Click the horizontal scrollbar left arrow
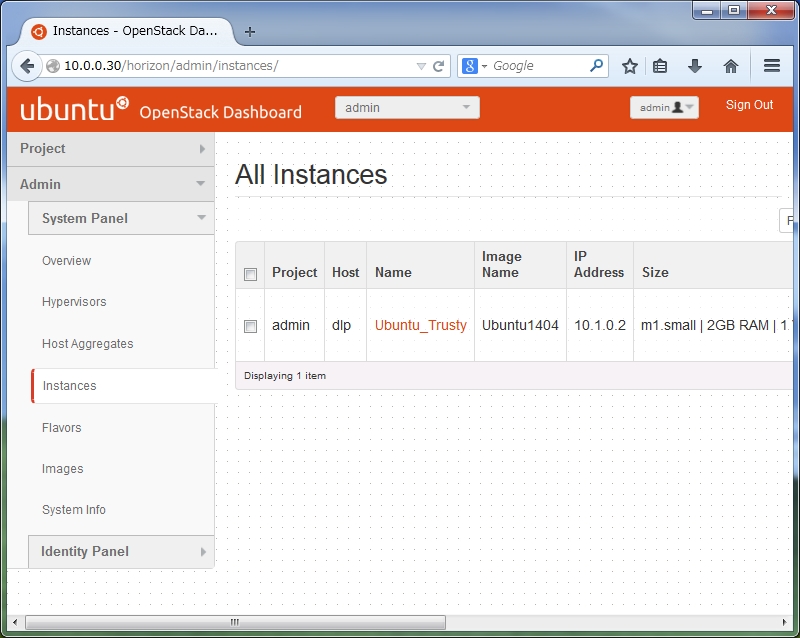 point(15,622)
